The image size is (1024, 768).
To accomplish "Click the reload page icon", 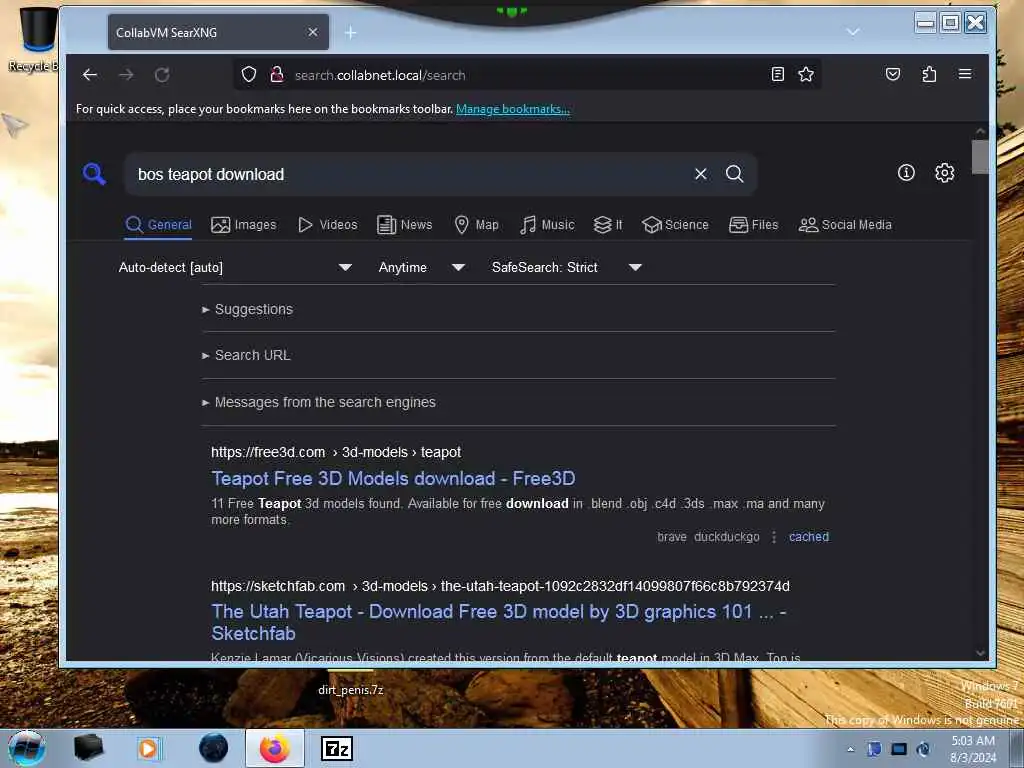I will click(162, 75).
